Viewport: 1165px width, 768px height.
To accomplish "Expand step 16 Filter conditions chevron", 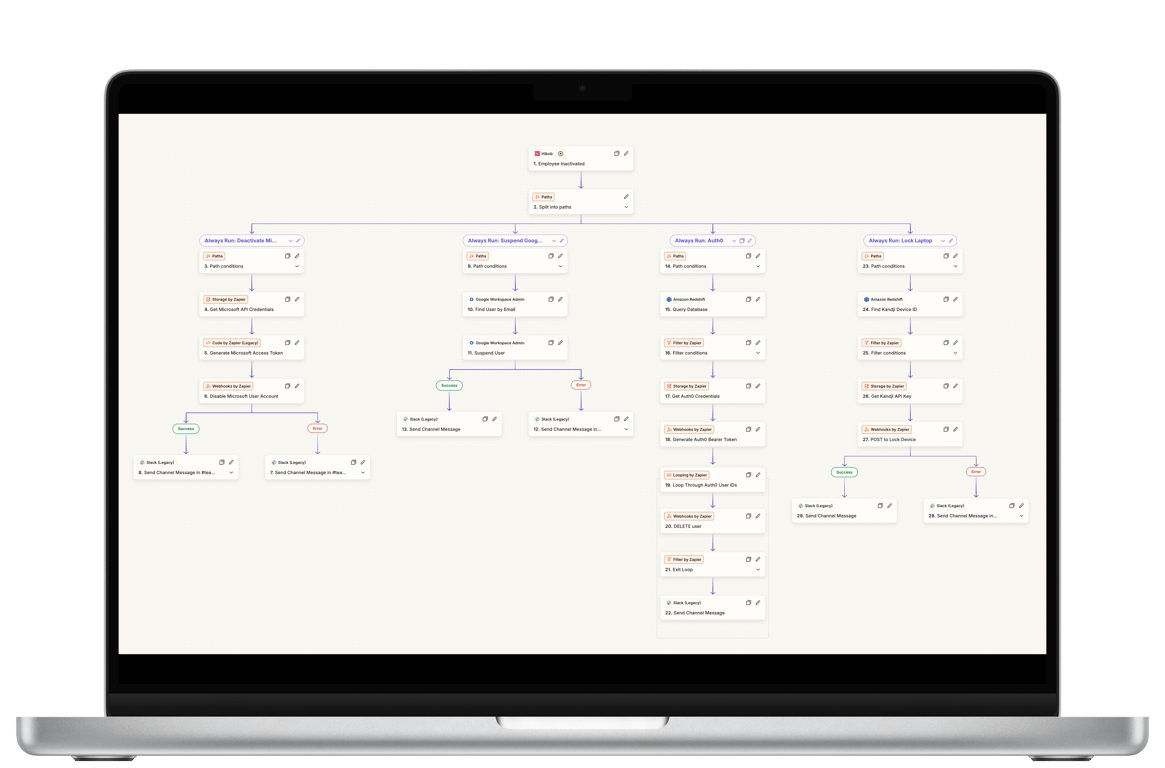I will tap(758, 353).
